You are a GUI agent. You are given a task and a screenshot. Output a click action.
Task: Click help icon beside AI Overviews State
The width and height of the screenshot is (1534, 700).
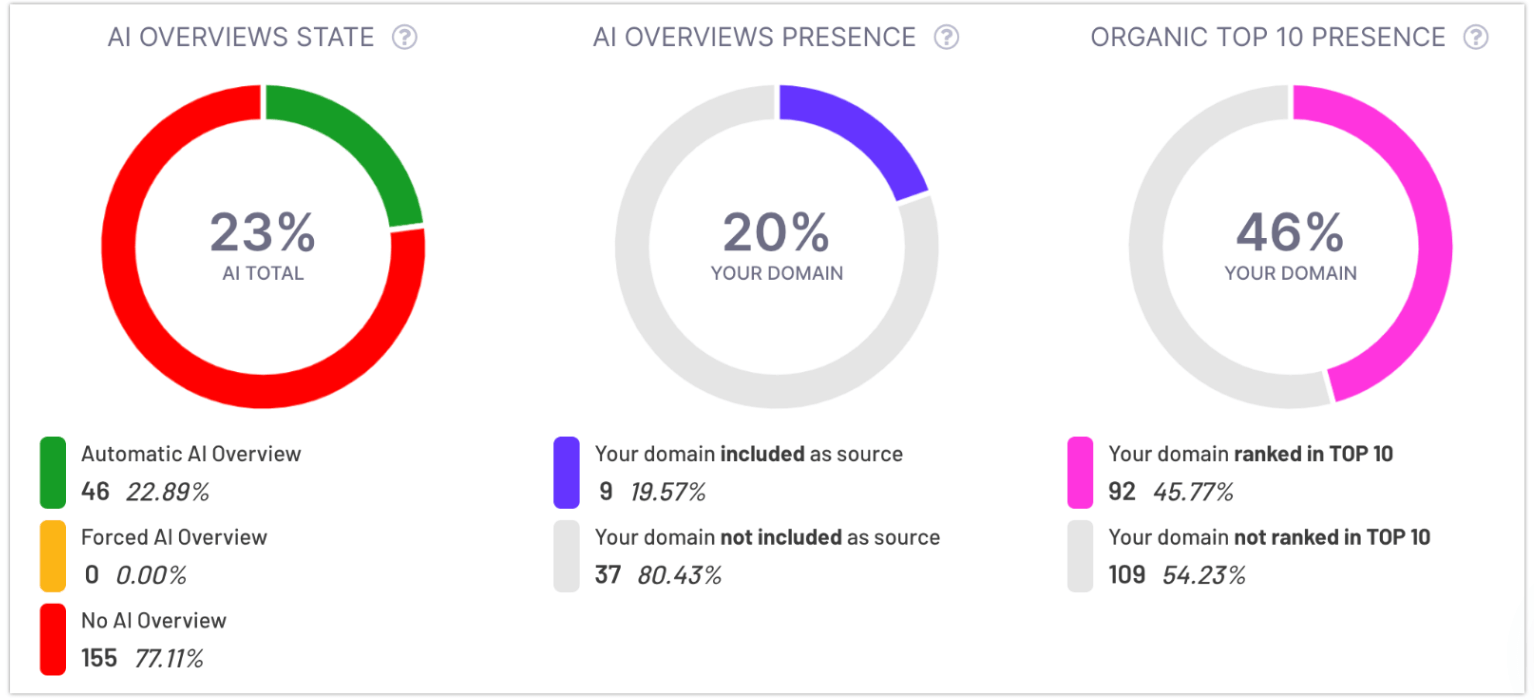coord(404,38)
